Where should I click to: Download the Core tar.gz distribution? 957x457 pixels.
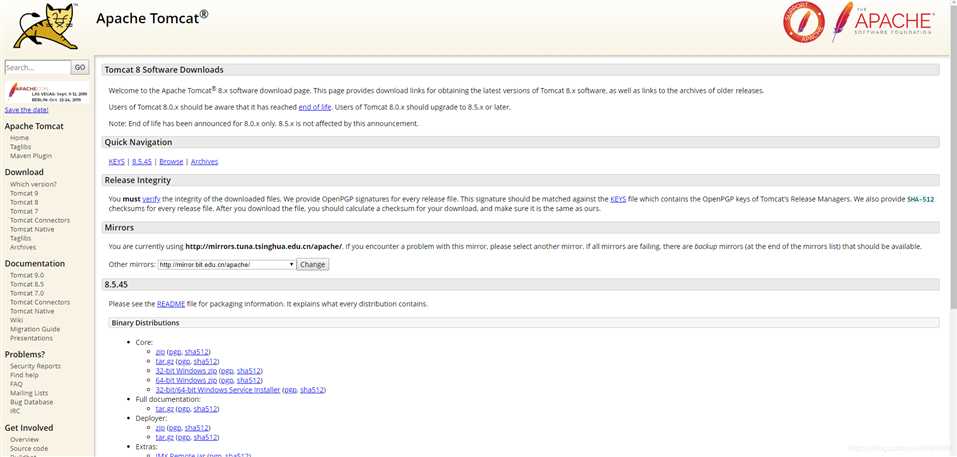(165, 361)
